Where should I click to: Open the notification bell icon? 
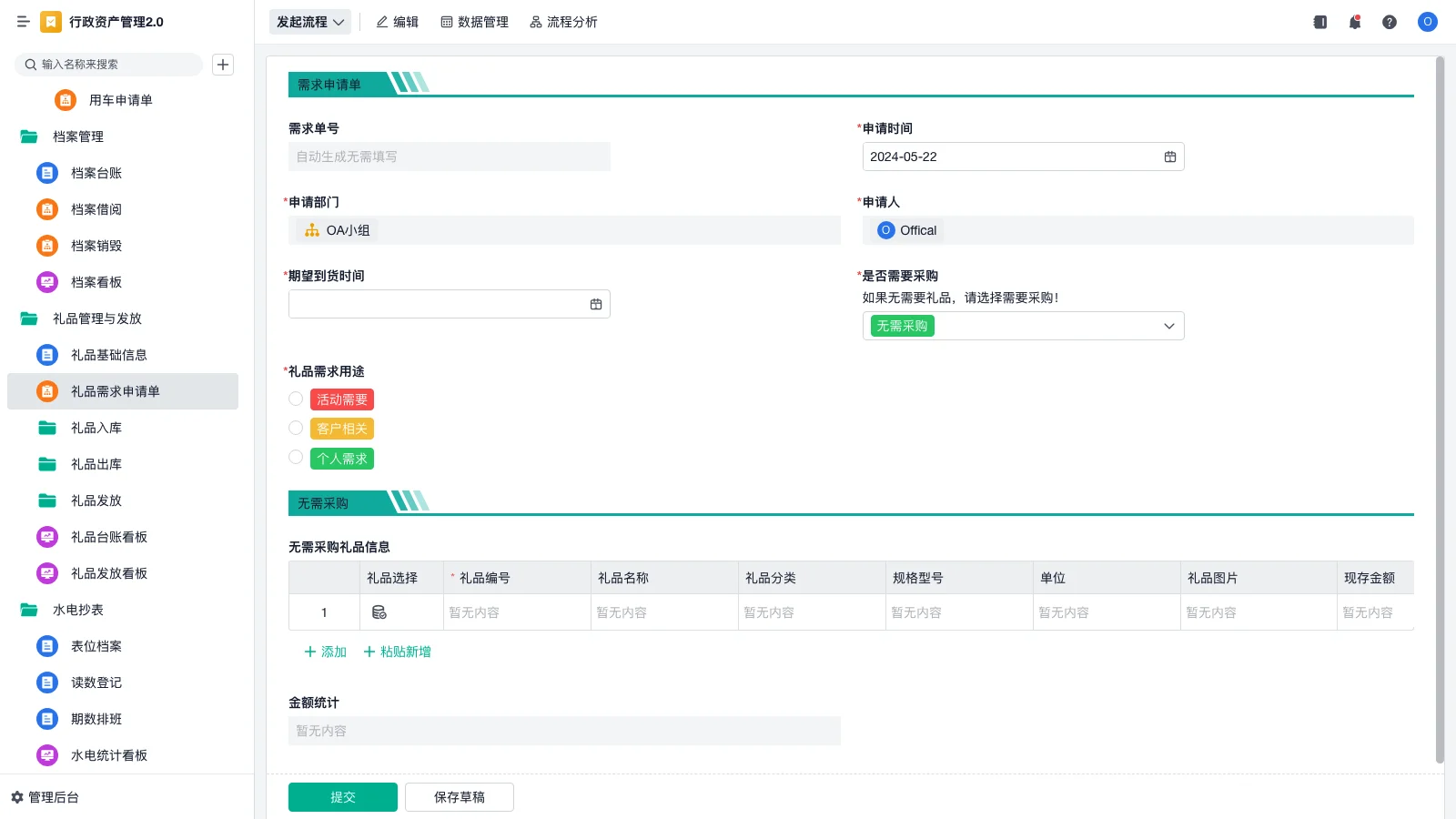pyautogui.click(x=1355, y=22)
